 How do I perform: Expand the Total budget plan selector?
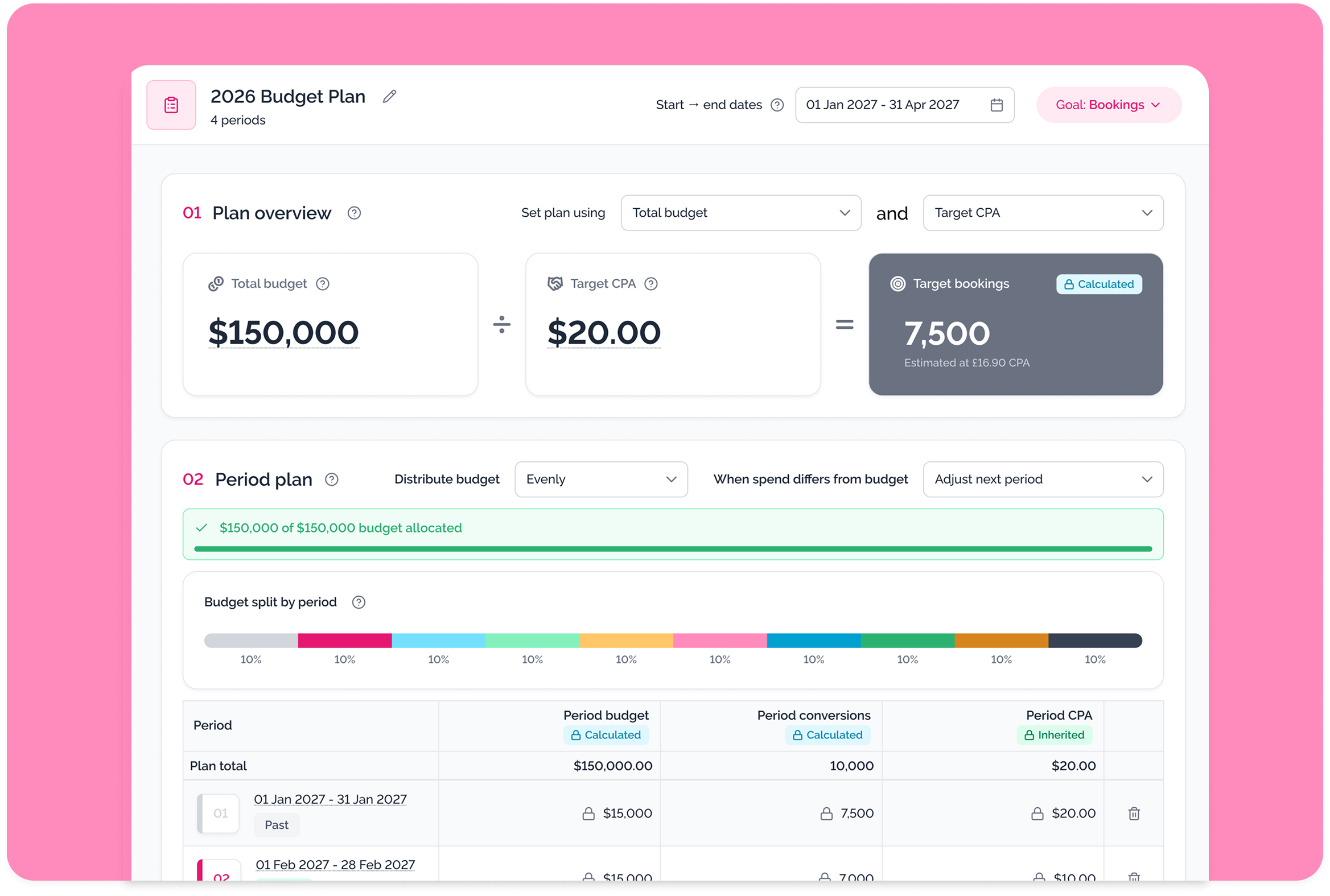(x=741, y=213)
